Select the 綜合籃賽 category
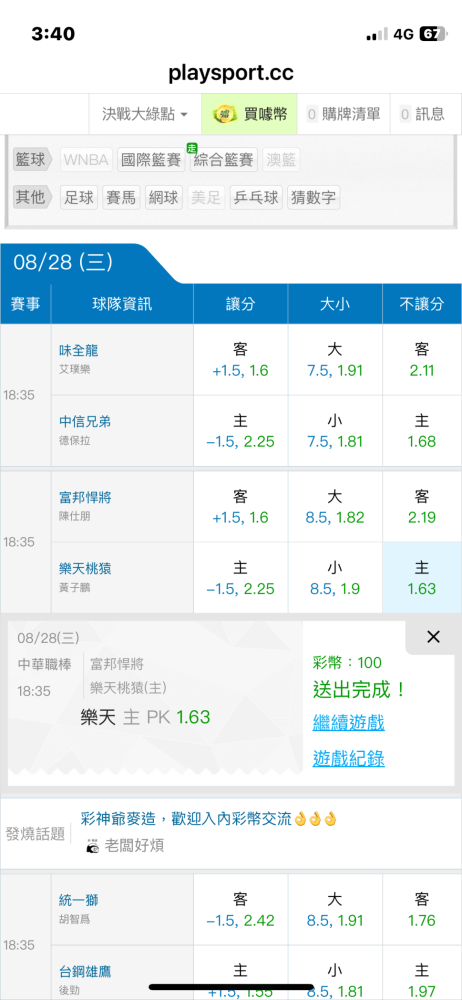Screen dimensions: 462x1000 [224, 159]
